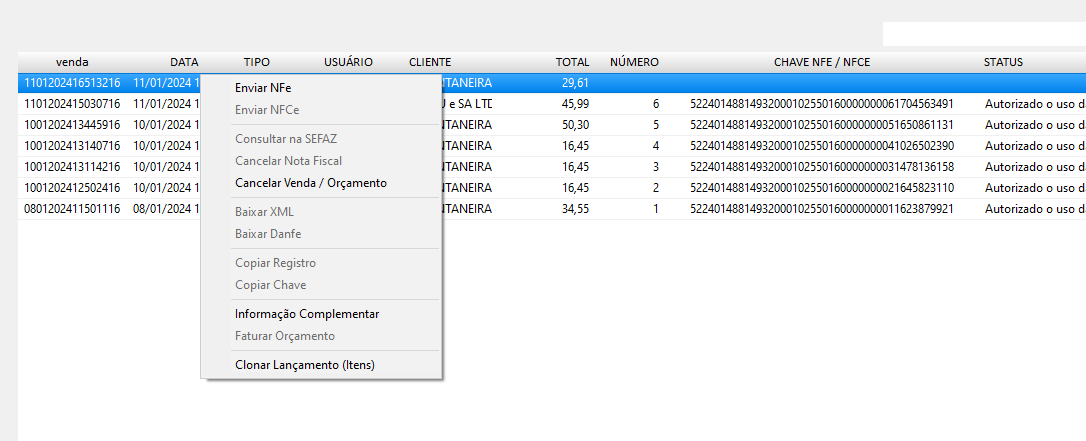Click the CLIENTE column header
Image resolution: width=1086 pixels, height=441 pixels.
[430, 62]
